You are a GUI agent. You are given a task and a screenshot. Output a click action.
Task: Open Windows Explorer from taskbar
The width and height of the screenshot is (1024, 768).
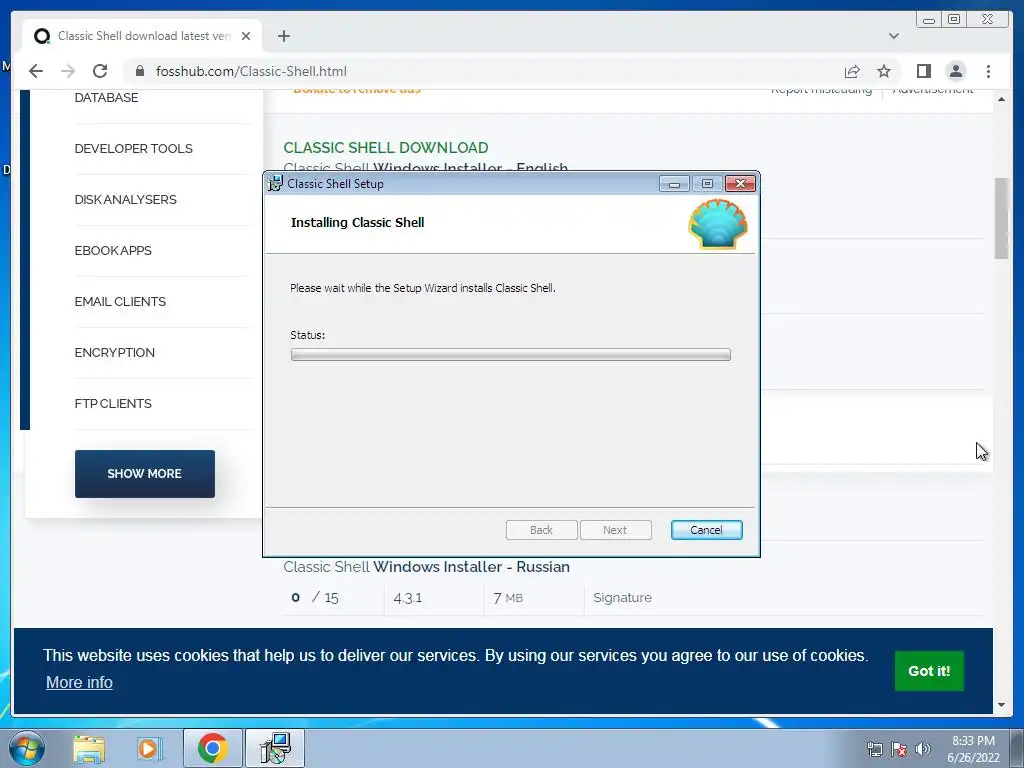coord(89,748)
